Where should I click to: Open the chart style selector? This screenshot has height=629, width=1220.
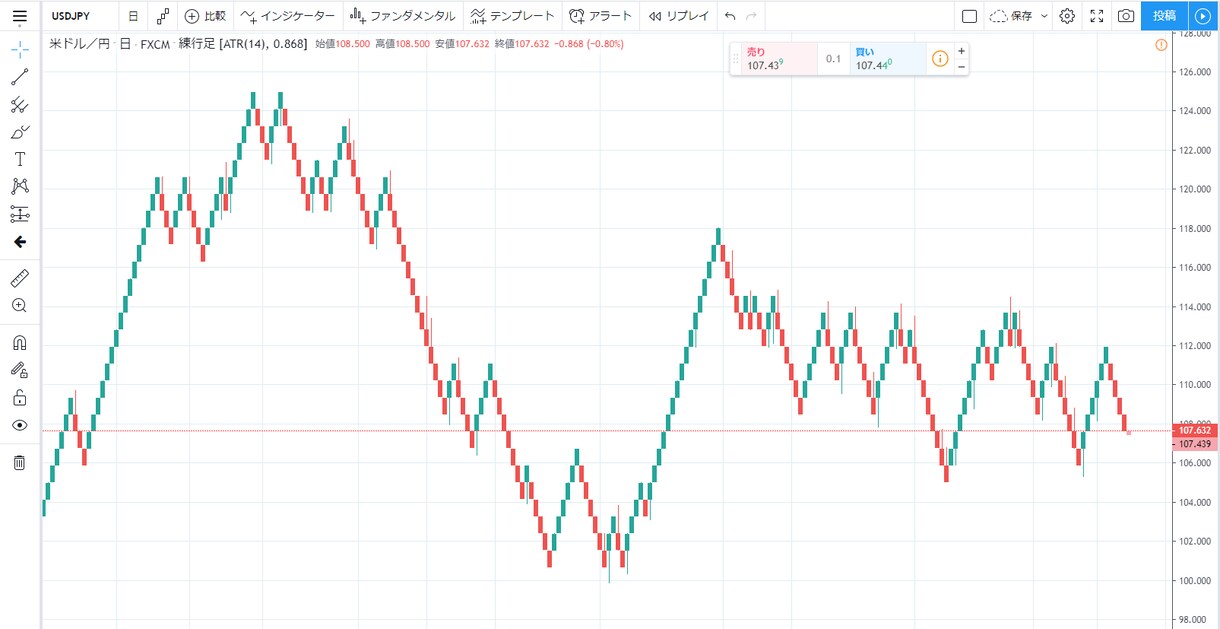pos(163,16)
